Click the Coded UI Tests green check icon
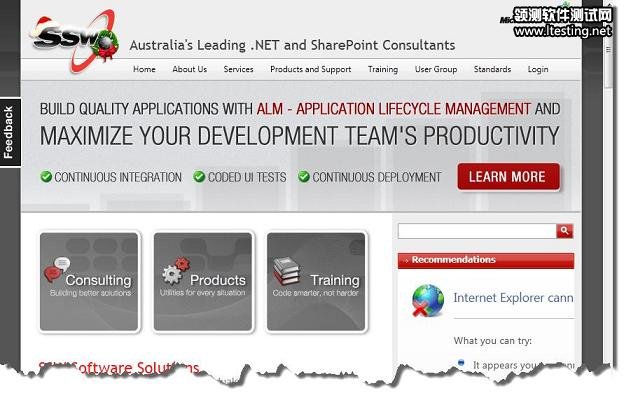 coord(199,177)
